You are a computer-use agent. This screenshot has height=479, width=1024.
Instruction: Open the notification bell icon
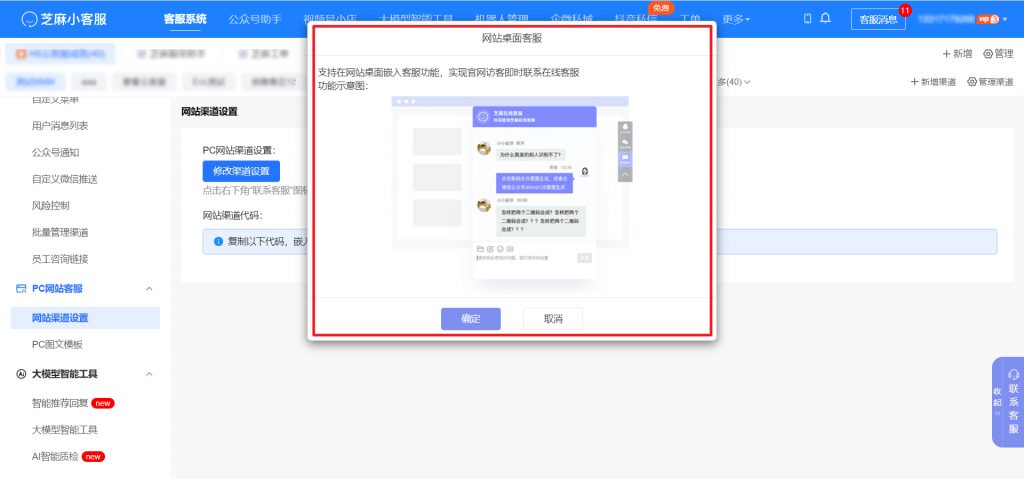click(824, 19)
